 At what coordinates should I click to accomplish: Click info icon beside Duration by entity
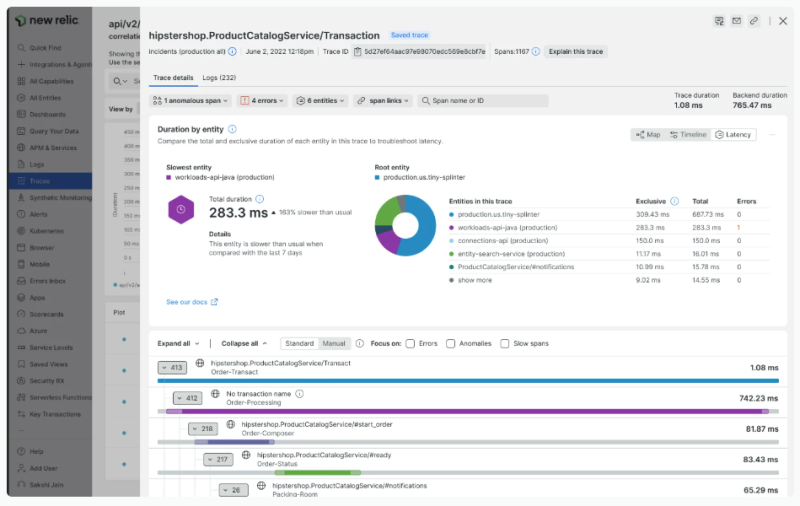pos(232,129)
